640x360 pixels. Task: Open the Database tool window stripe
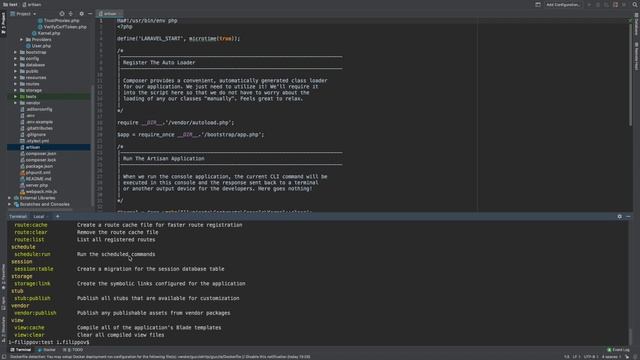(x=636, y=24)
